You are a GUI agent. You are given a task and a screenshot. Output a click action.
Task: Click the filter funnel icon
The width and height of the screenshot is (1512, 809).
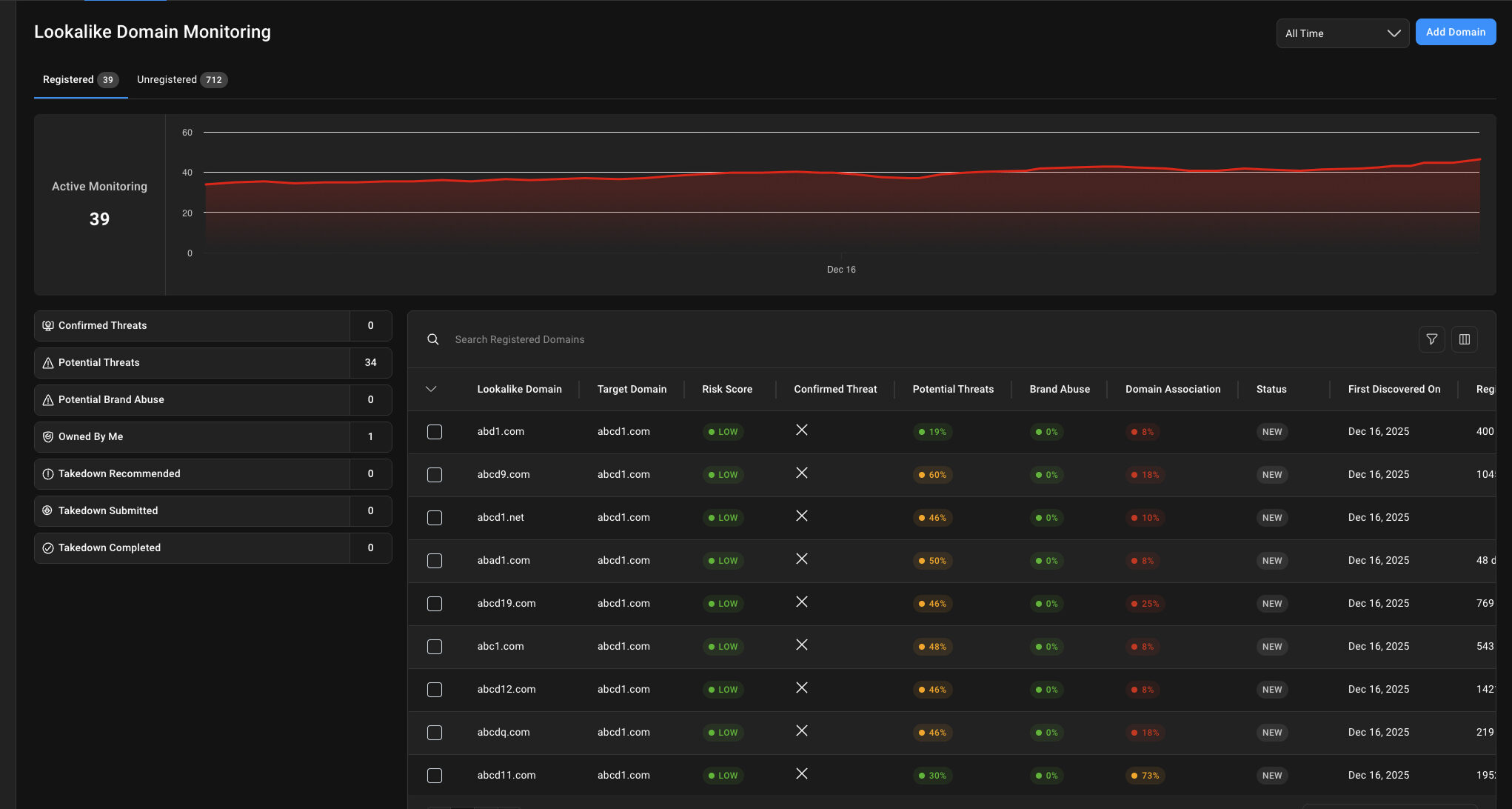point(1431,339)
